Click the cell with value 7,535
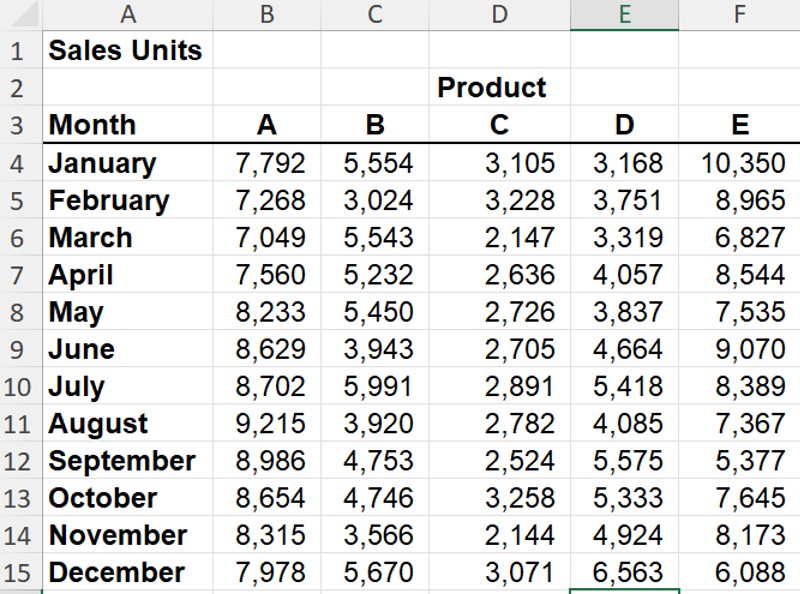 tap(739, 311)
